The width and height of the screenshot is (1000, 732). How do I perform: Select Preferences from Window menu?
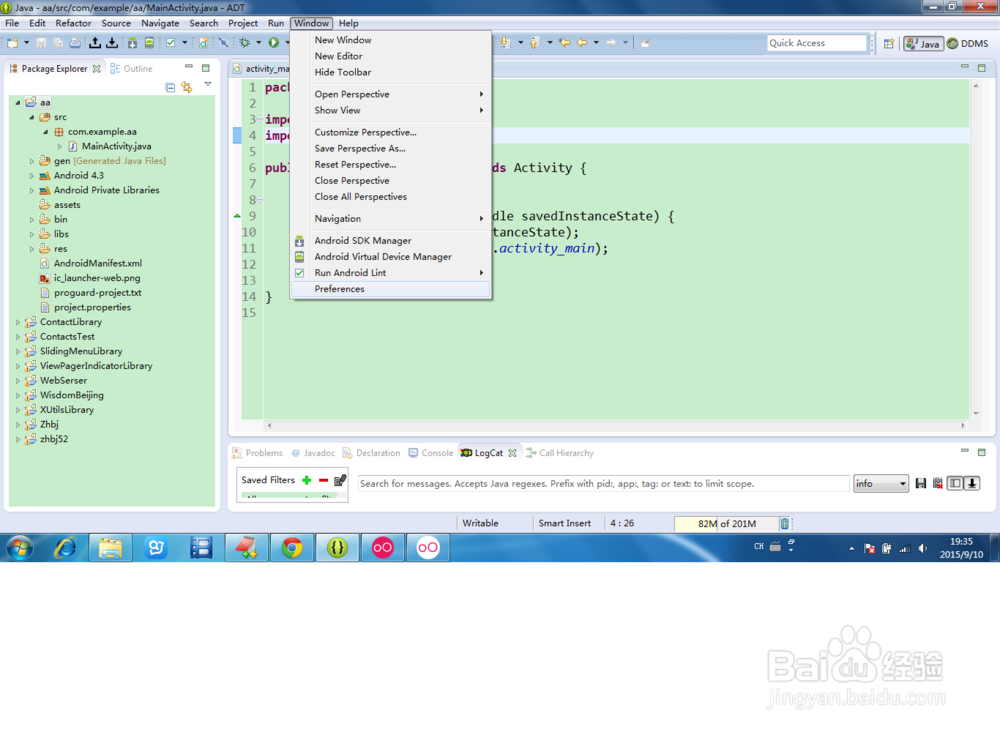coord(390,289)
